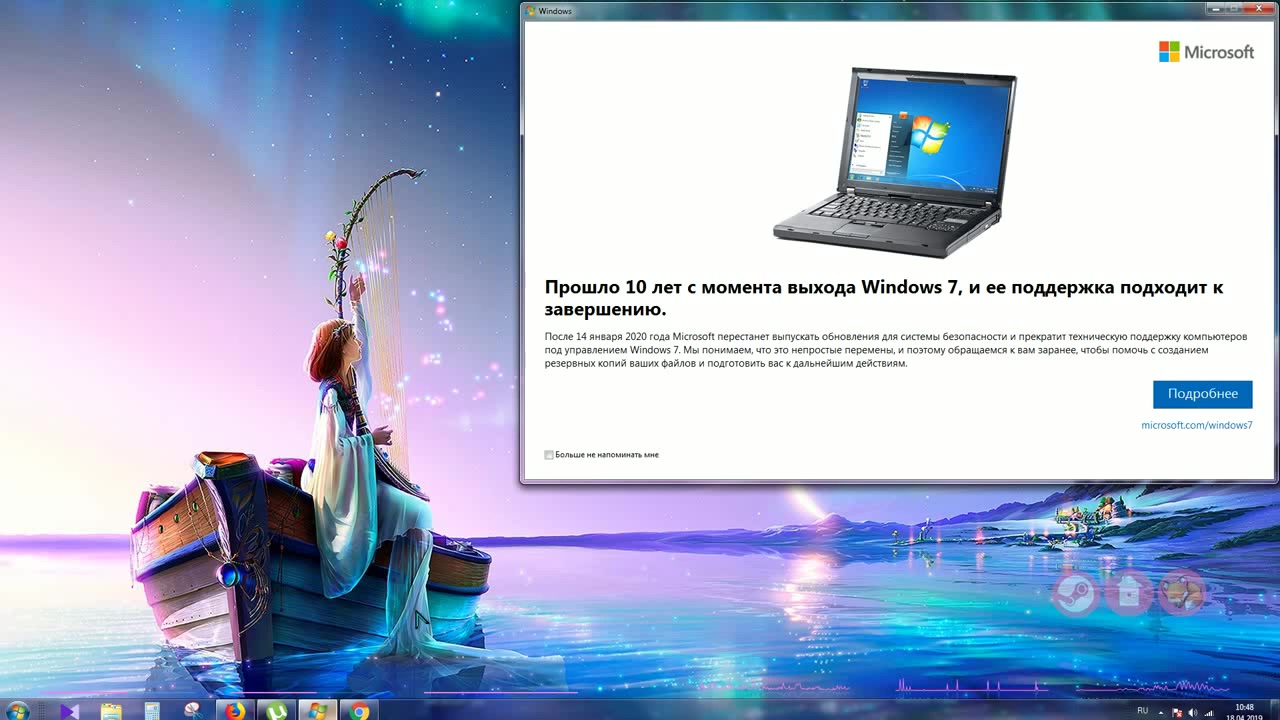Expand hidden system tray icons arrow

[1160, 712]
